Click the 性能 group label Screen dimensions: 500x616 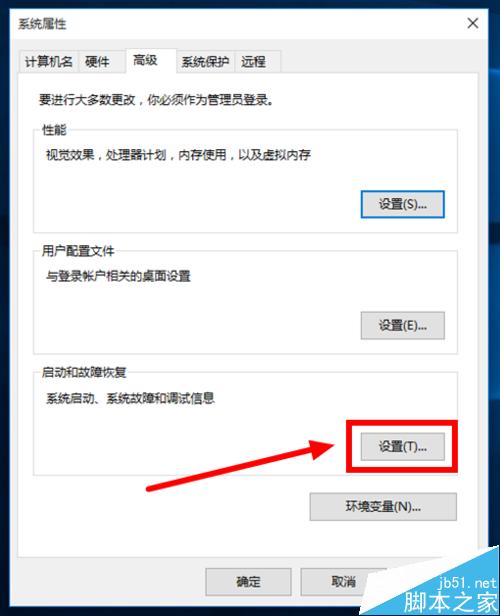[x=54, y=129]
